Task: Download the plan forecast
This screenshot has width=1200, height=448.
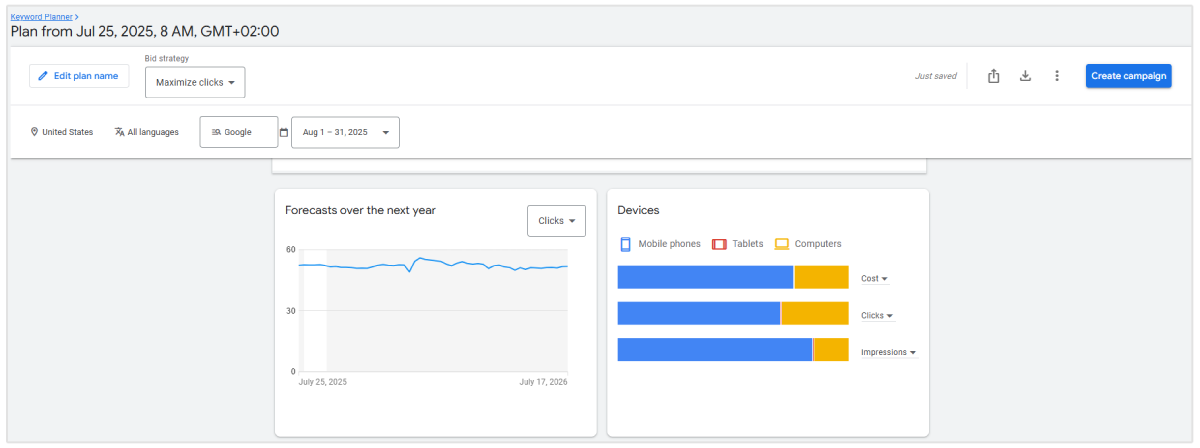Action: pyautogui.click(x=1025, y=76)
